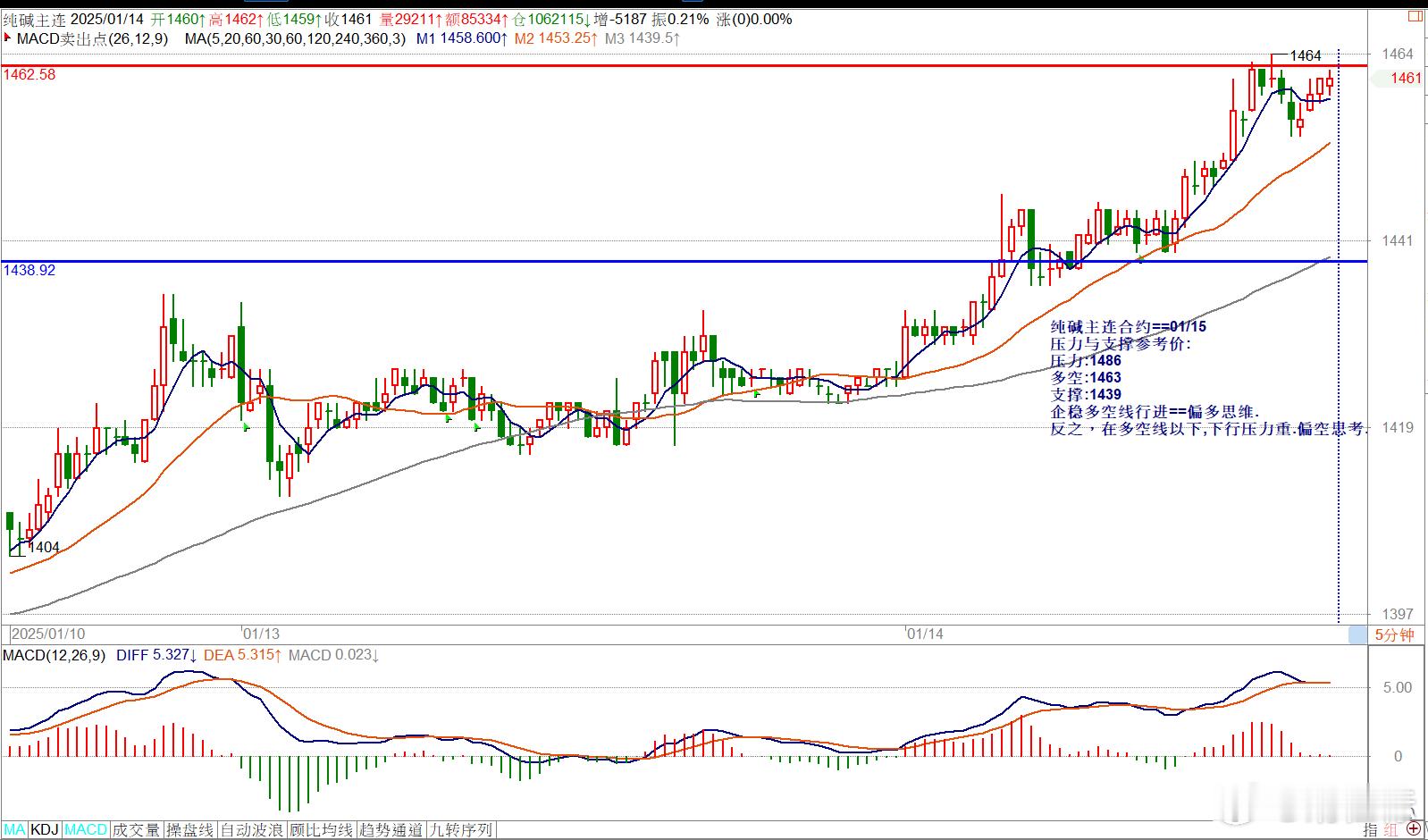Click the 仓1062115 open interest readout

point(551,19)
